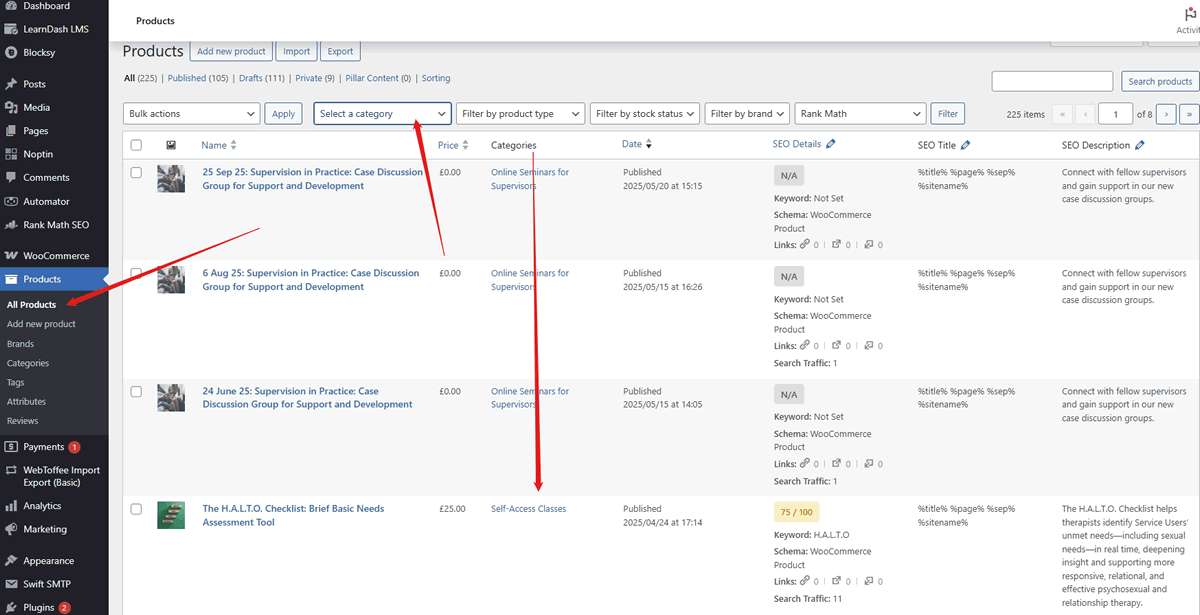Sort products by Date column
The width and height of the screenshot is (1200, 615).
pos(636,144)
